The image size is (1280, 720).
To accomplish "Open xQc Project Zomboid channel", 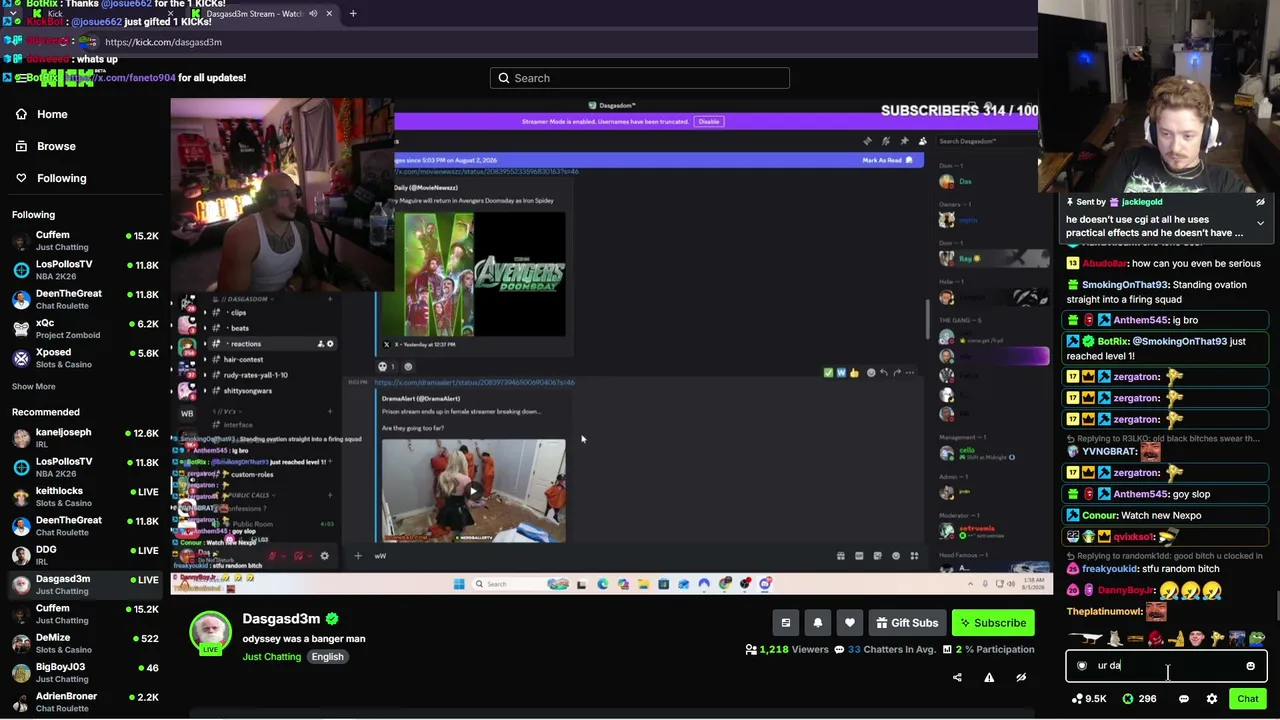I will pyautogui.click(x=85, y=329).
